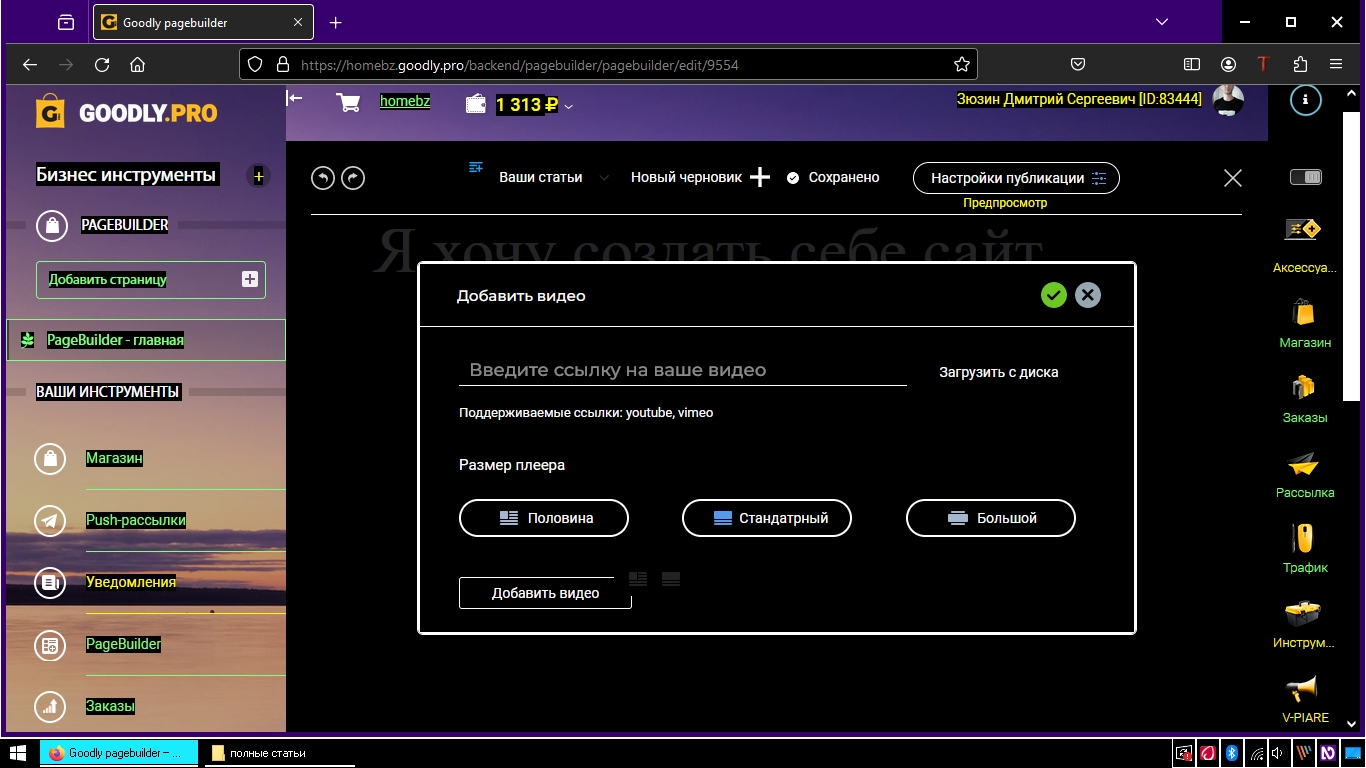Open PageBuilder in the left sidebar tools
Viewport: 1366px width, 768px height.
coord(123,644)
